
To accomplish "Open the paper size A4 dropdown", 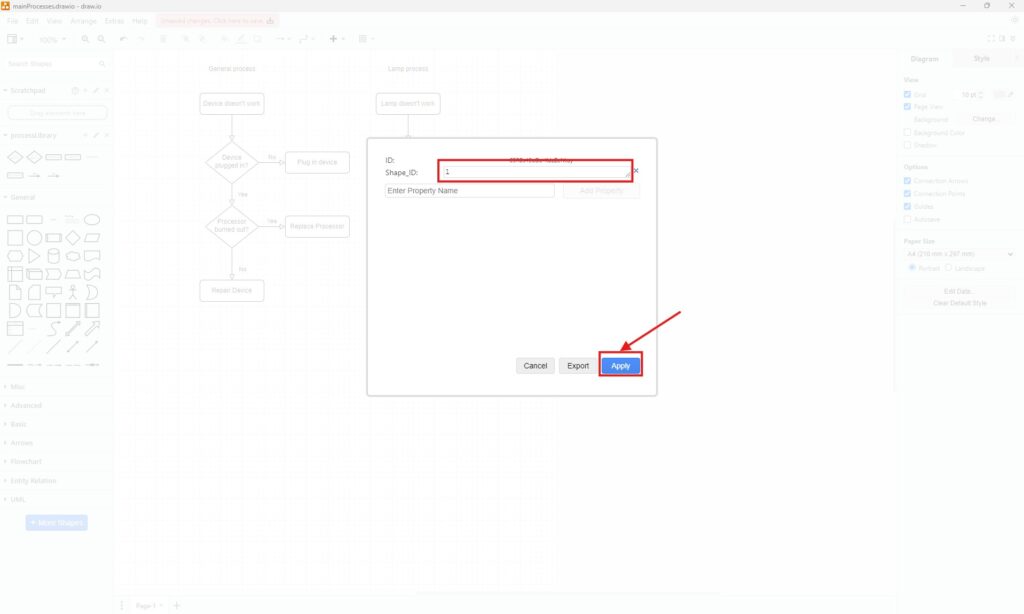I will click(959, 254).
